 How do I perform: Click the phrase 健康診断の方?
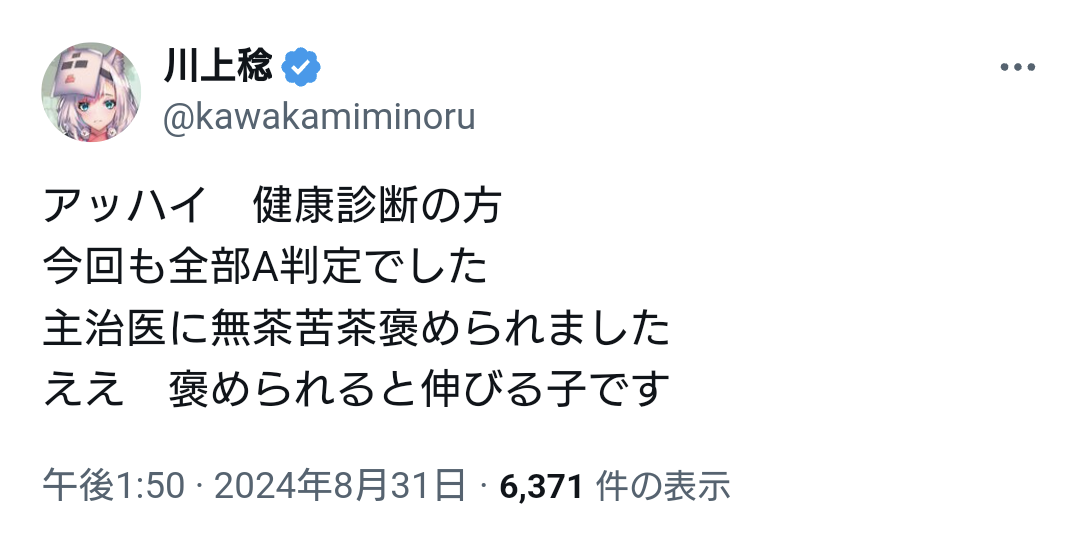click(376, 207)
